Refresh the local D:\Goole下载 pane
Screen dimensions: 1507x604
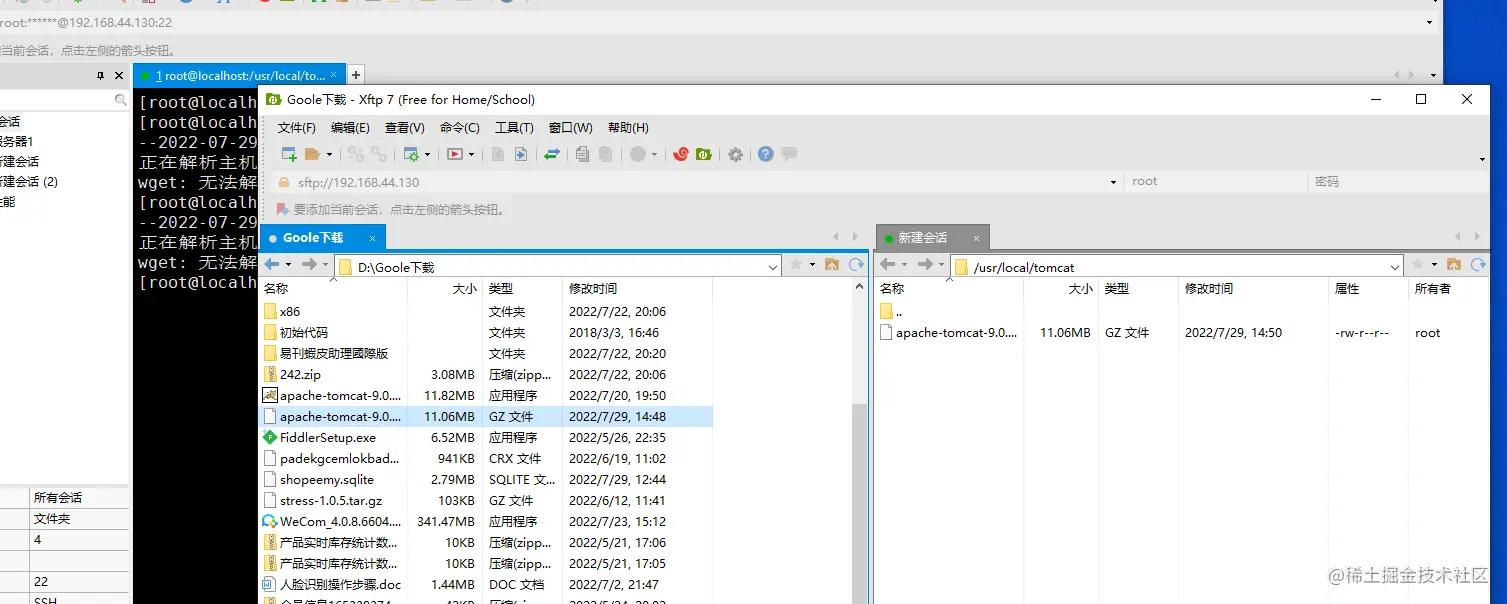[856, 265]
